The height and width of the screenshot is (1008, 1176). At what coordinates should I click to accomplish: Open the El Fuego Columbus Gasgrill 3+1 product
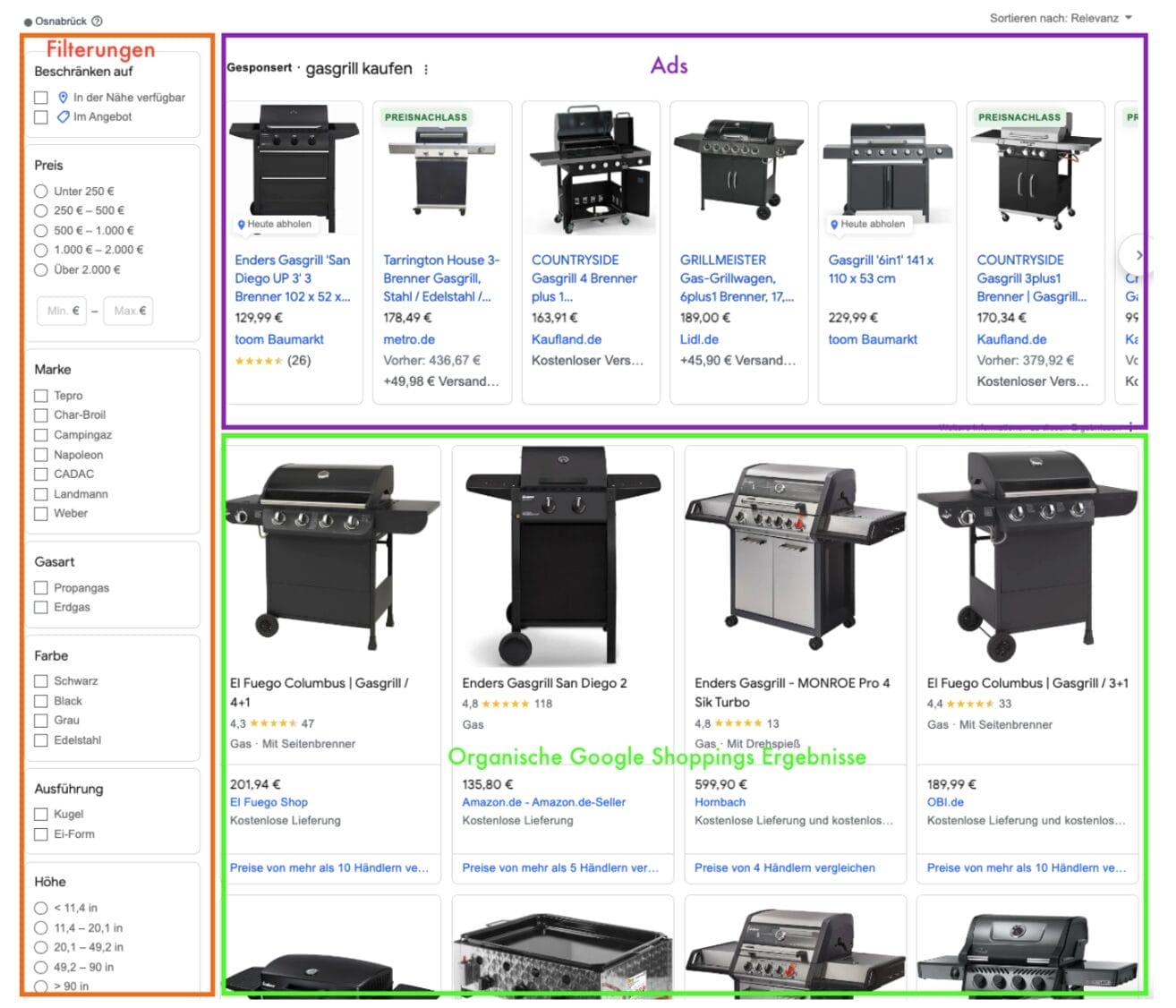1027,682
